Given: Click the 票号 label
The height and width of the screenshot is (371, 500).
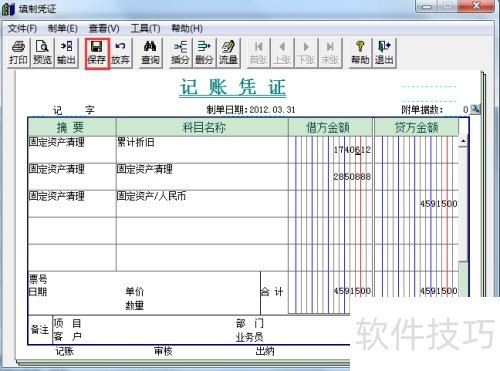Looking at the screenshot, I should 38,279.
